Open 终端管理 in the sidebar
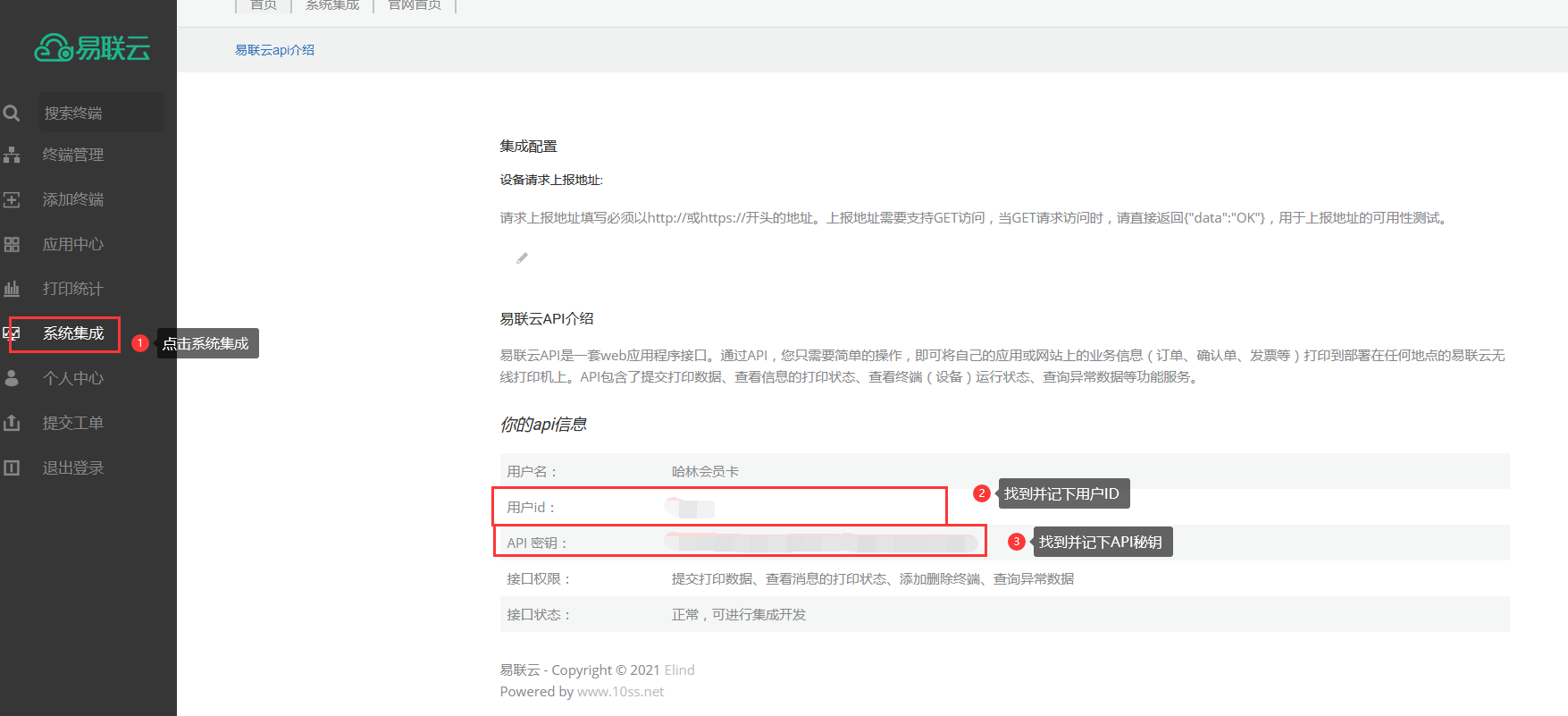Screen dimensions: 1568x716 (73, 155)
